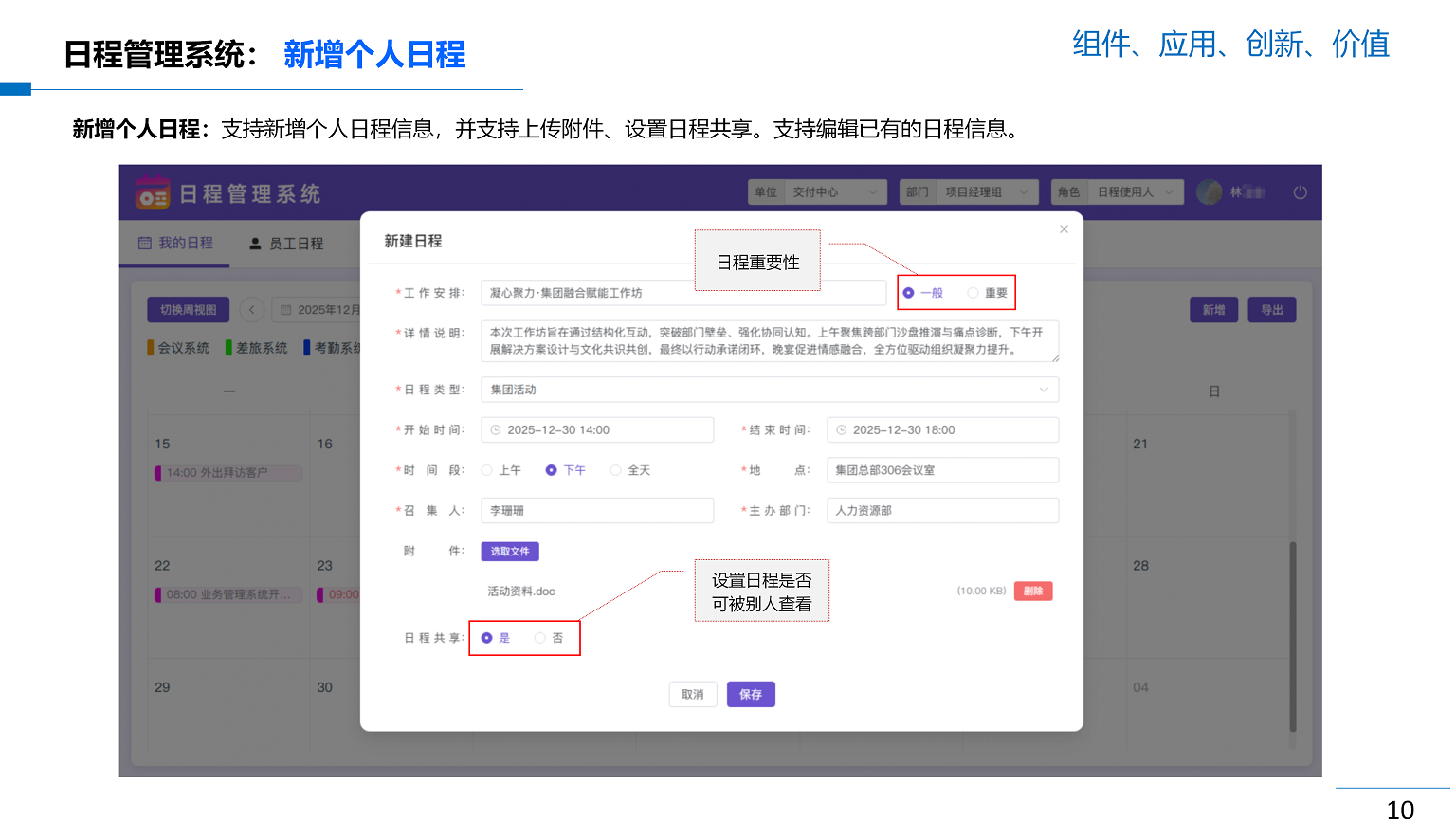Click clock icon in 开始时间 field
Screen dimensions: 1456x819
point(496,430)
